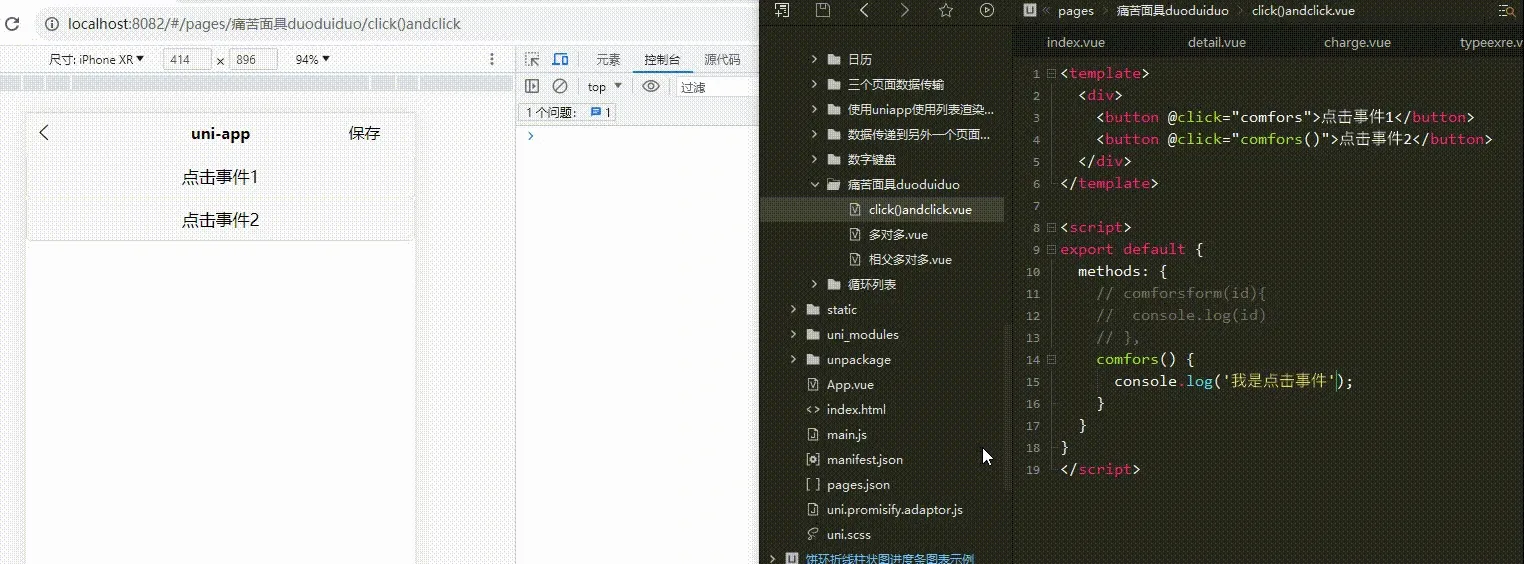Click the navigate back arrow in HBuilderX
Screen dimensions: 1524x564
pos(864,10)
